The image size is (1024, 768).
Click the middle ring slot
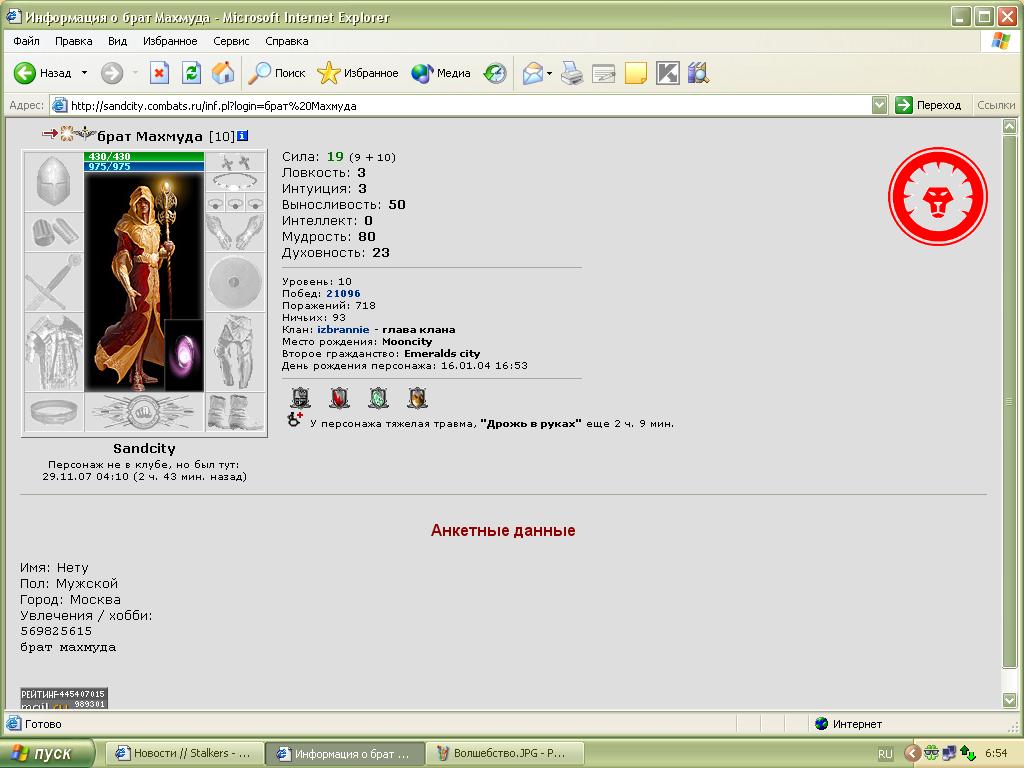point(235,202)
